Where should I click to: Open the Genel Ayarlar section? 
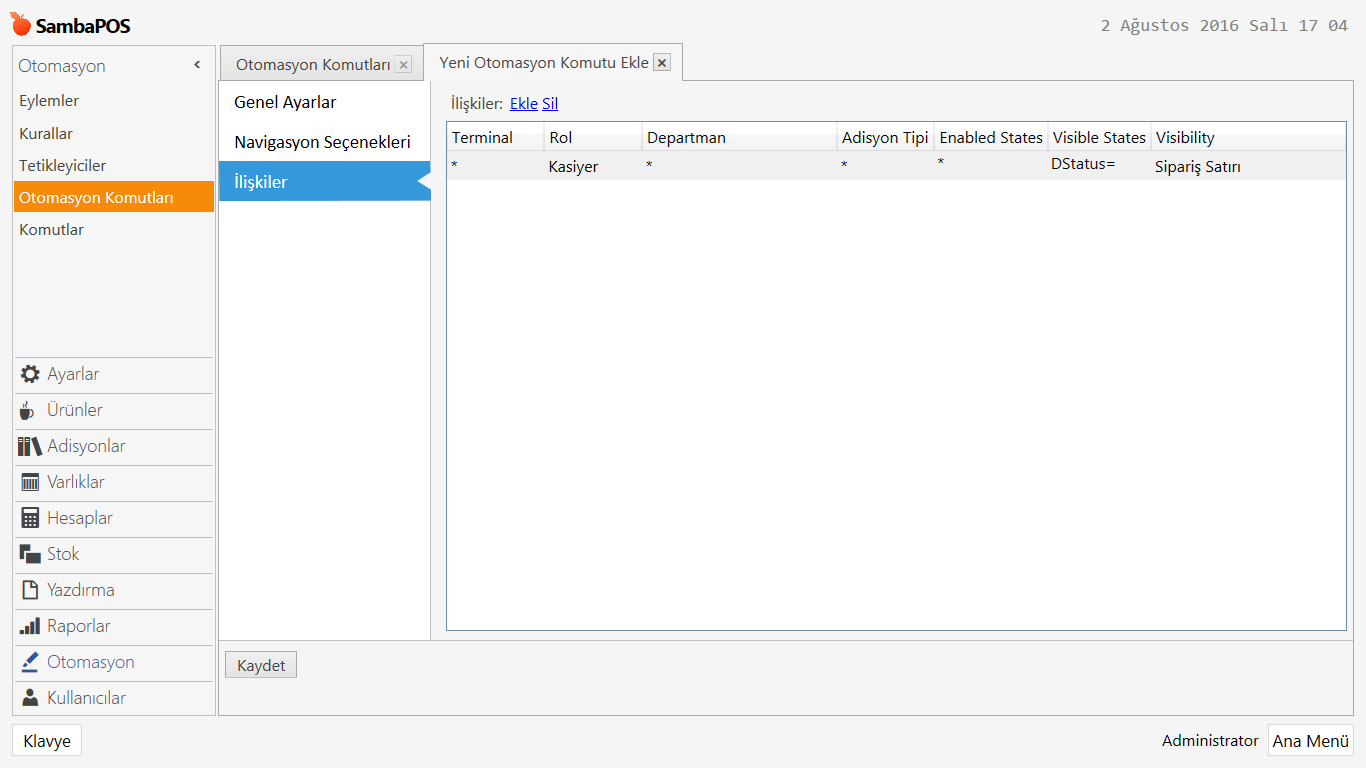[324, 102]
